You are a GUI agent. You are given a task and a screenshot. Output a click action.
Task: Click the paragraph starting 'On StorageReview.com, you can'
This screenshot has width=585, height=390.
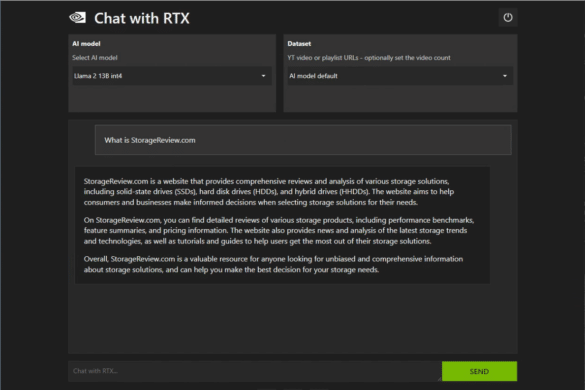point(279,231)
